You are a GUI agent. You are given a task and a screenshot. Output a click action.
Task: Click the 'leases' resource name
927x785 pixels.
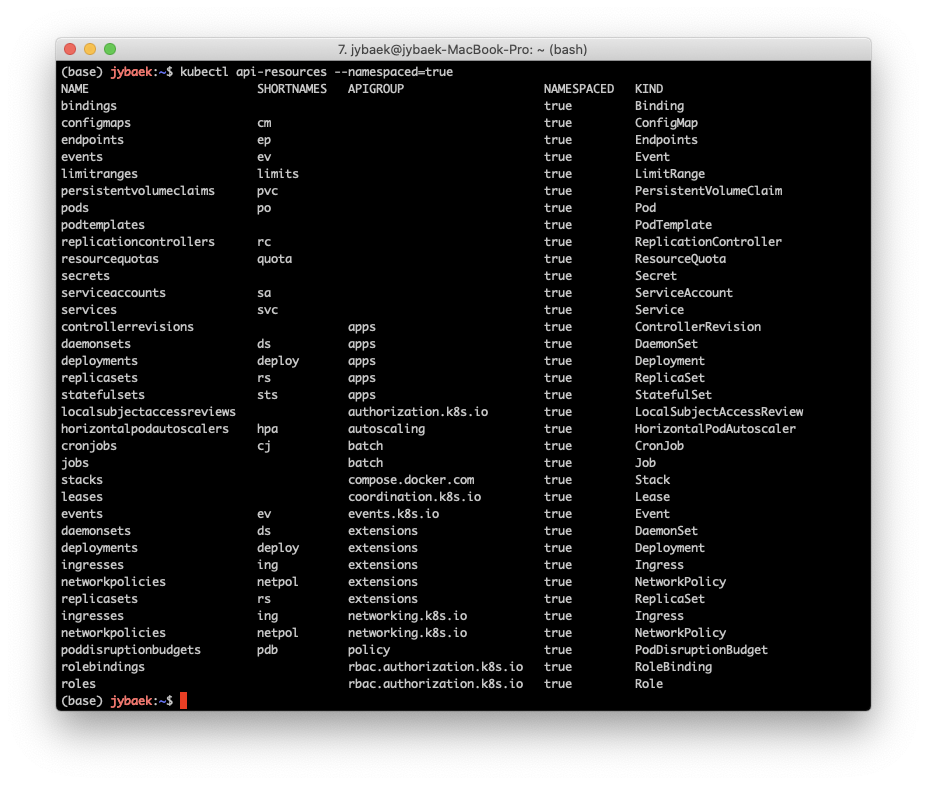pos(82,497)
